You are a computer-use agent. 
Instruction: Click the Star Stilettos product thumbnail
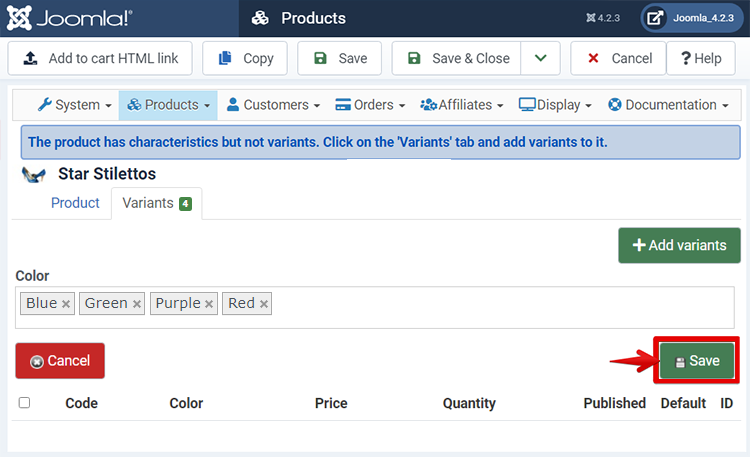click(x=33, y=174)
